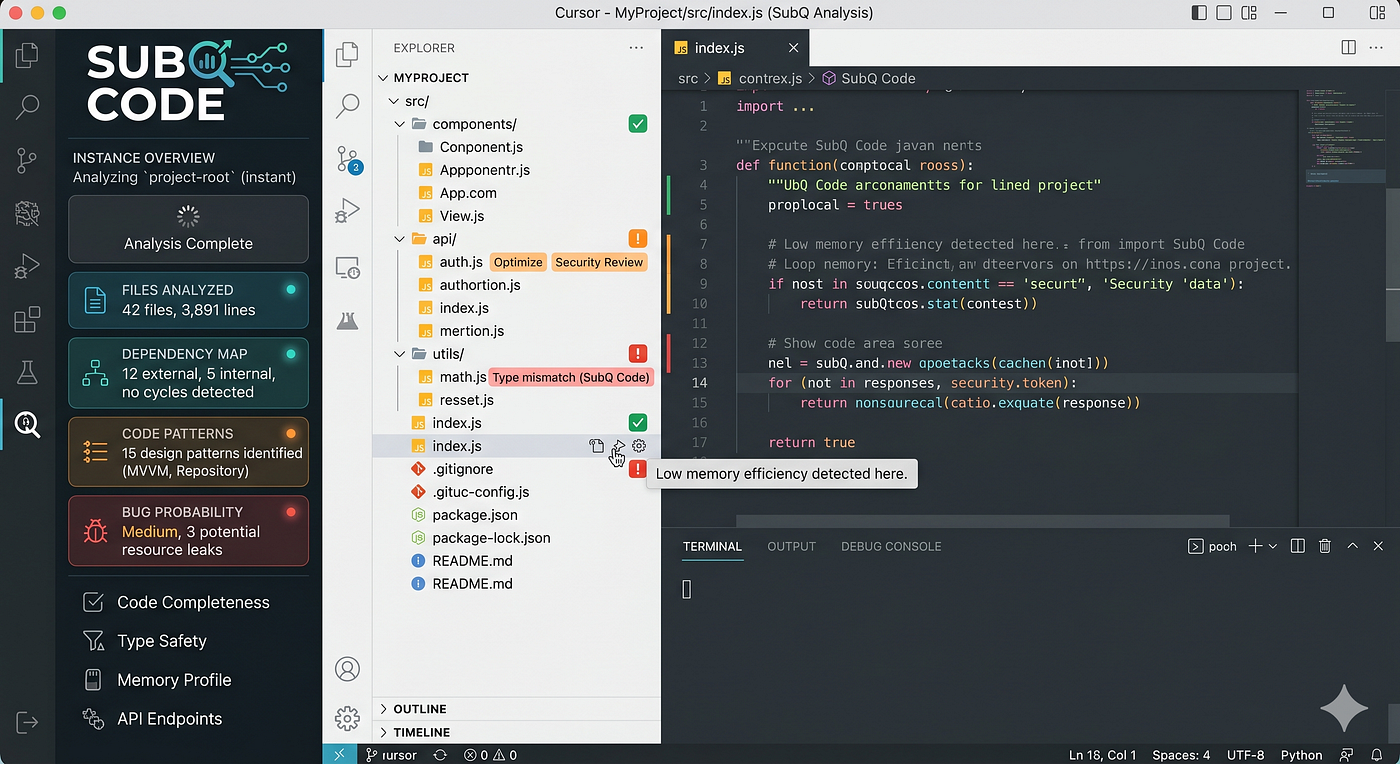Collapse the utils/ folder

pyautogui.click(x=399, y=354)
